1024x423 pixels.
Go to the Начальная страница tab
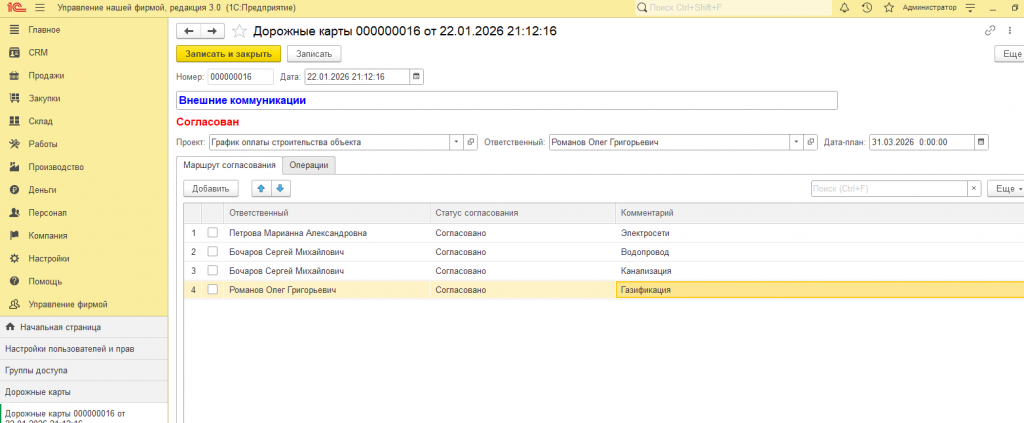(84, 327)
